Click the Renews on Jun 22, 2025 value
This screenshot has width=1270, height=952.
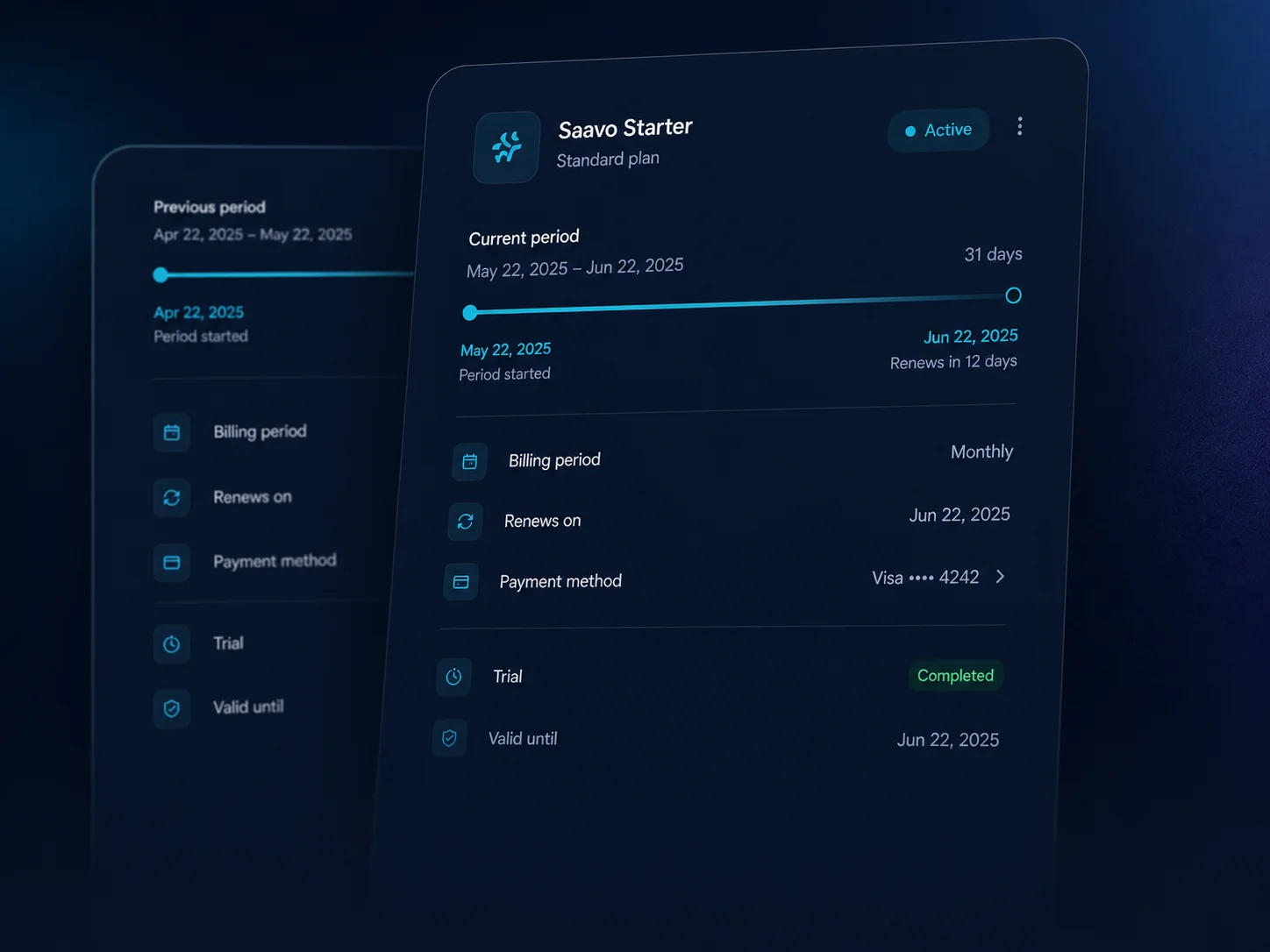click(x=960, y=515)
